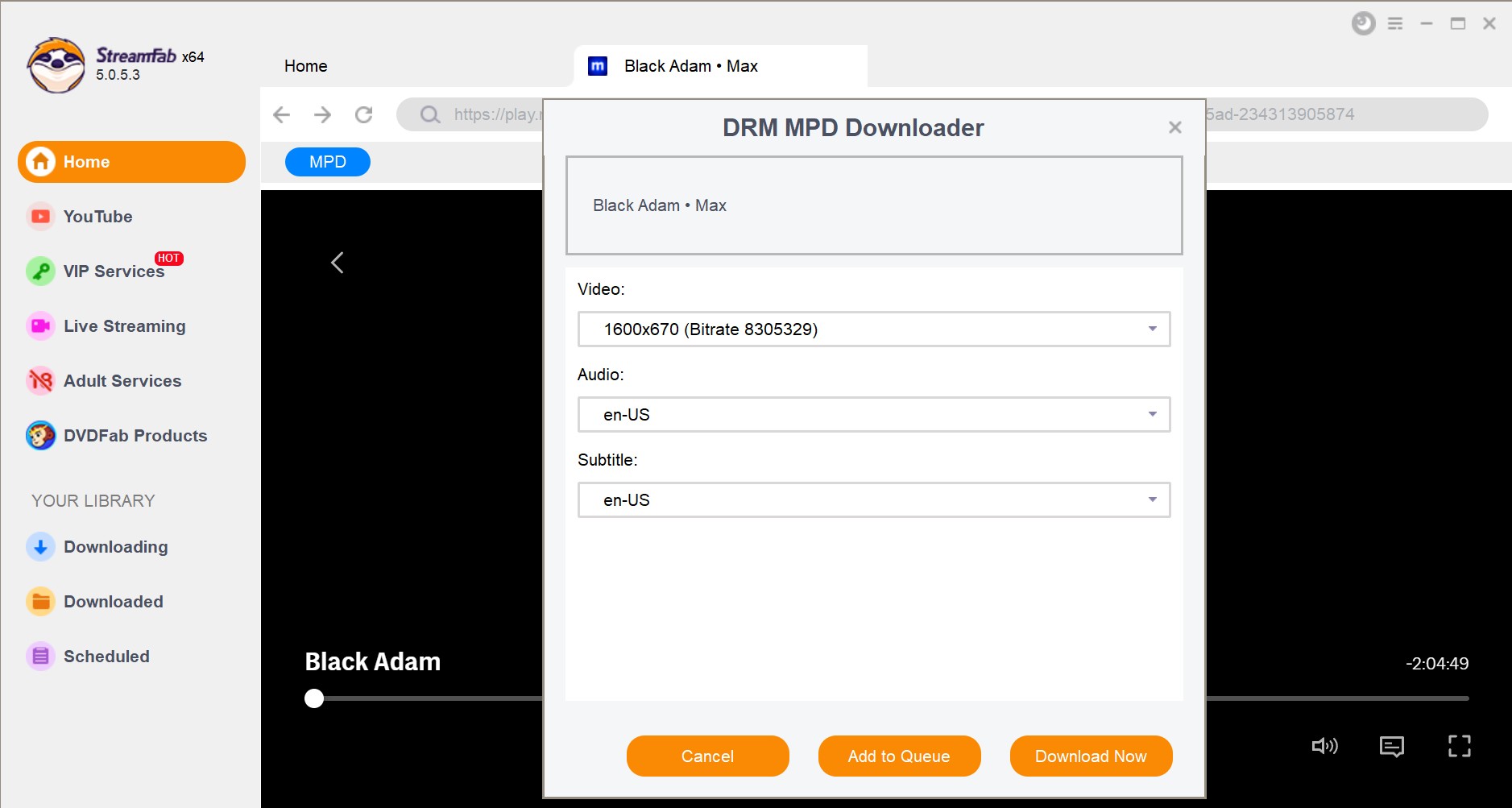Image resolution: width=1512 pixels, height=808 pixels.
Task: Click the Downloading arrow icon
Action: [40, 547]
